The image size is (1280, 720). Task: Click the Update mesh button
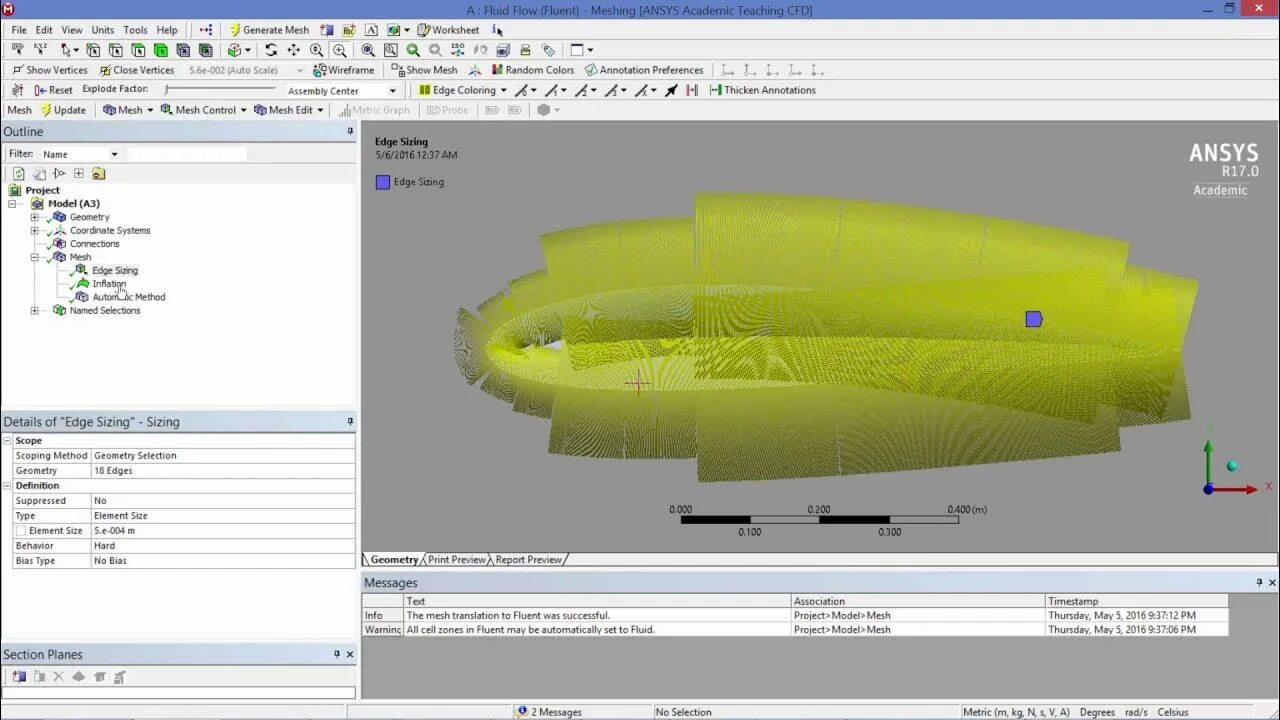tap(63, 110)
